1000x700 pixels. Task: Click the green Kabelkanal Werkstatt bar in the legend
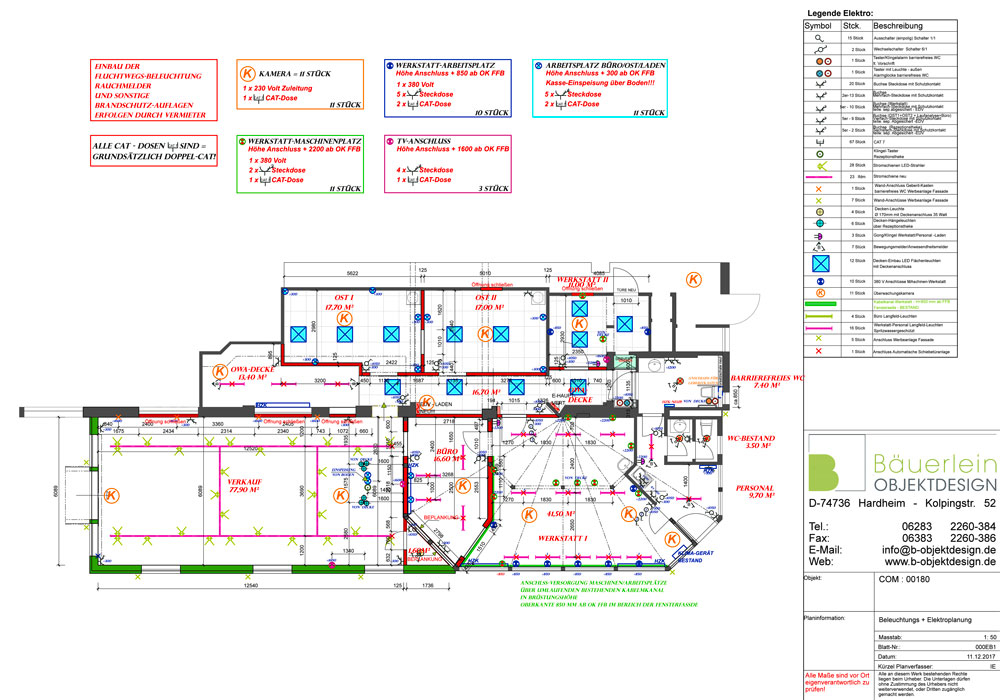821,304
